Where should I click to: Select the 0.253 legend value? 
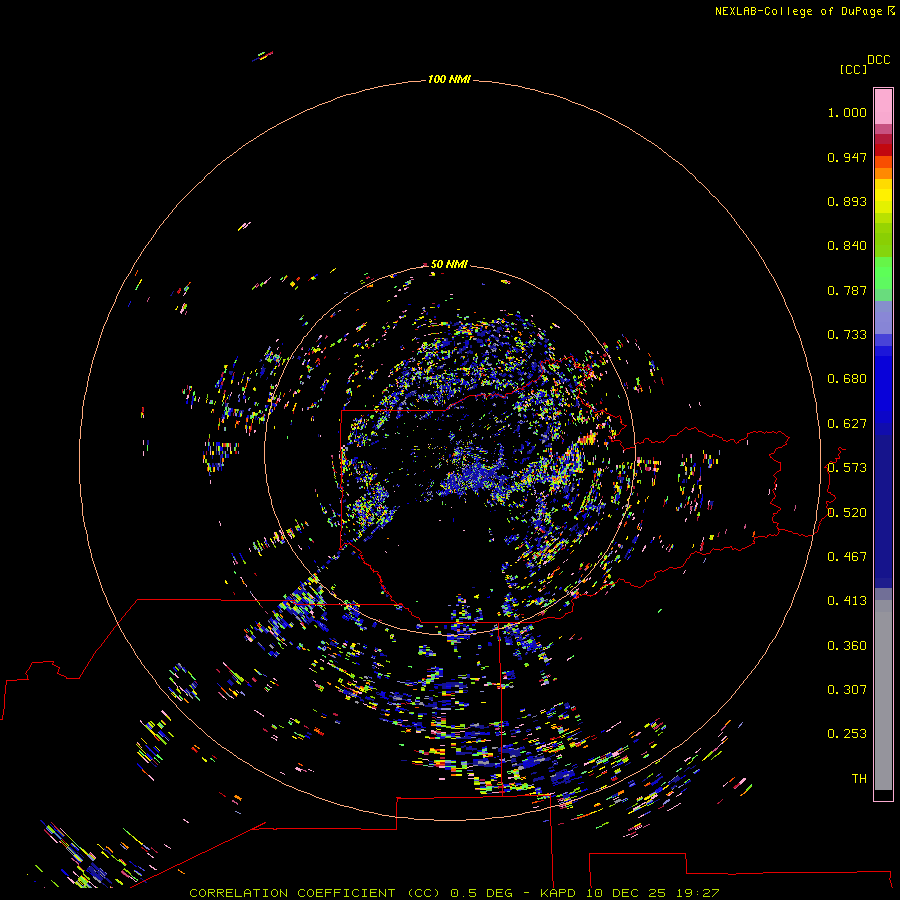tap(847, 734)
